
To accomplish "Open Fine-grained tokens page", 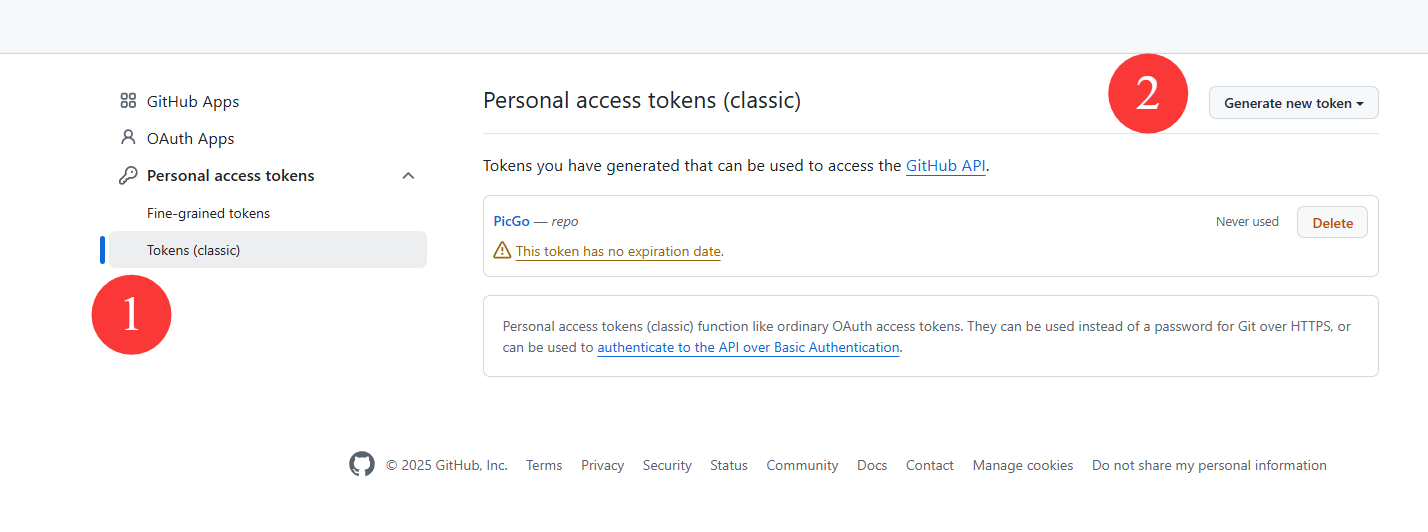I will (x=208, y=213).
